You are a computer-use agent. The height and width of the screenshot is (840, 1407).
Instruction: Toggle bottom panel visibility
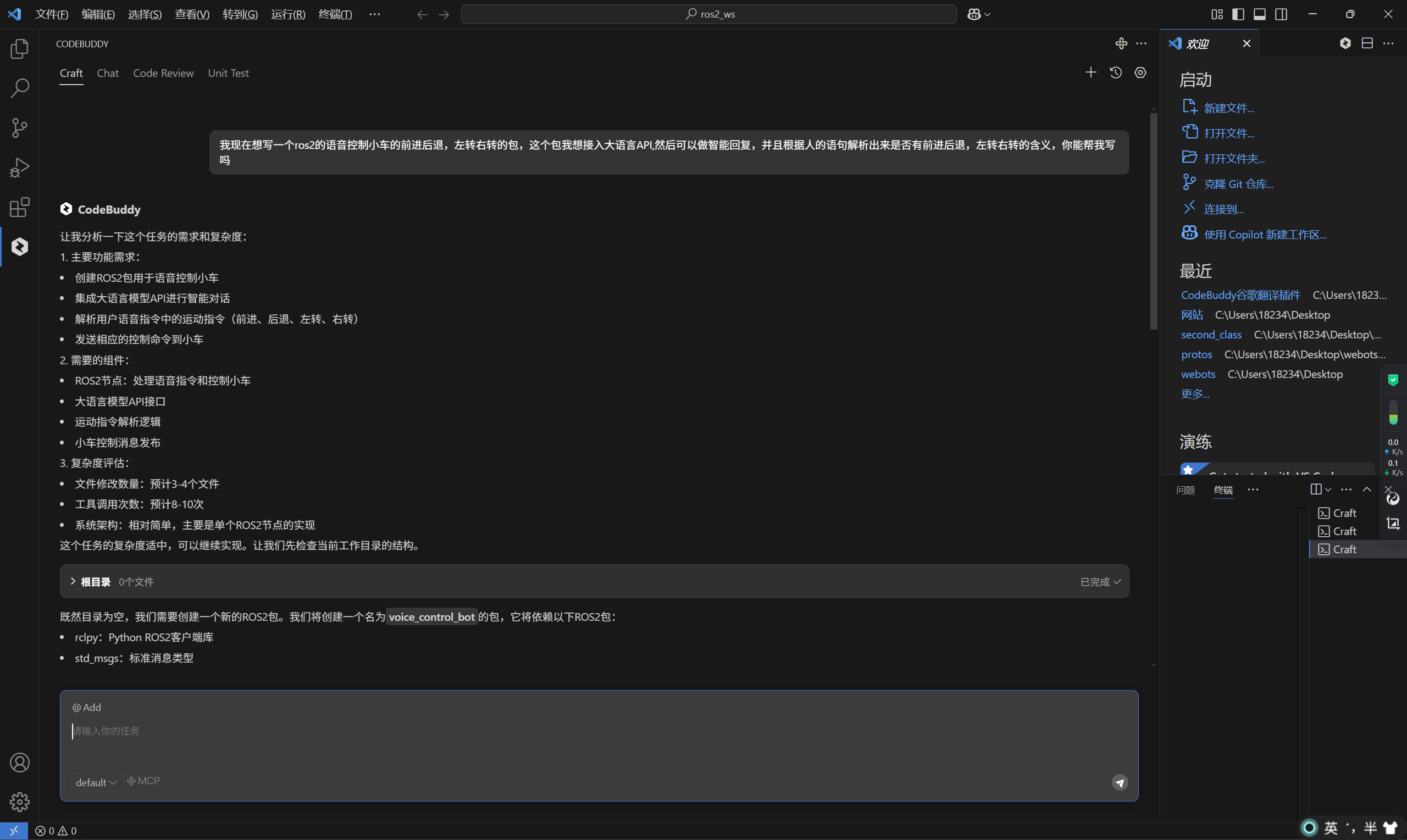pyautogui.click(x=1259, y=14)
